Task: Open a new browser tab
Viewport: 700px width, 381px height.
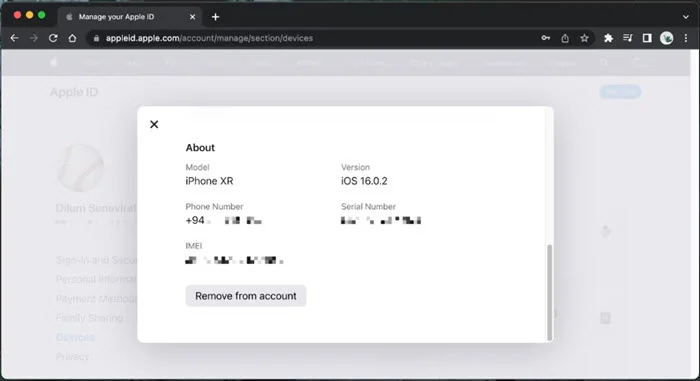Action: [x=216, y=17]
